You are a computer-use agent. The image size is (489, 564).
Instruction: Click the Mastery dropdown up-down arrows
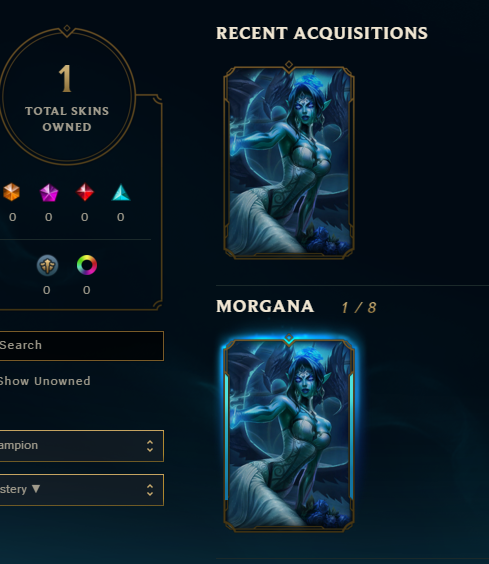click(150, 490)
